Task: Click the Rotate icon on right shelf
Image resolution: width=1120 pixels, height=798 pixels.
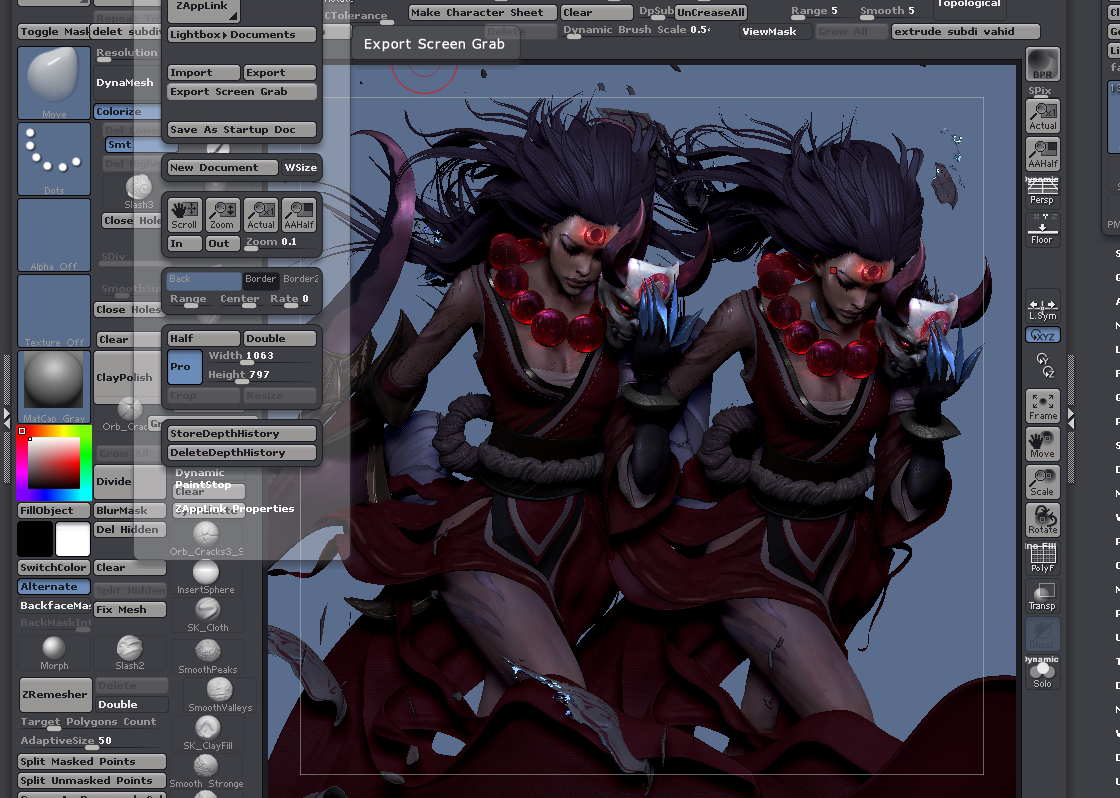Action: click(x=1042, y=519)
